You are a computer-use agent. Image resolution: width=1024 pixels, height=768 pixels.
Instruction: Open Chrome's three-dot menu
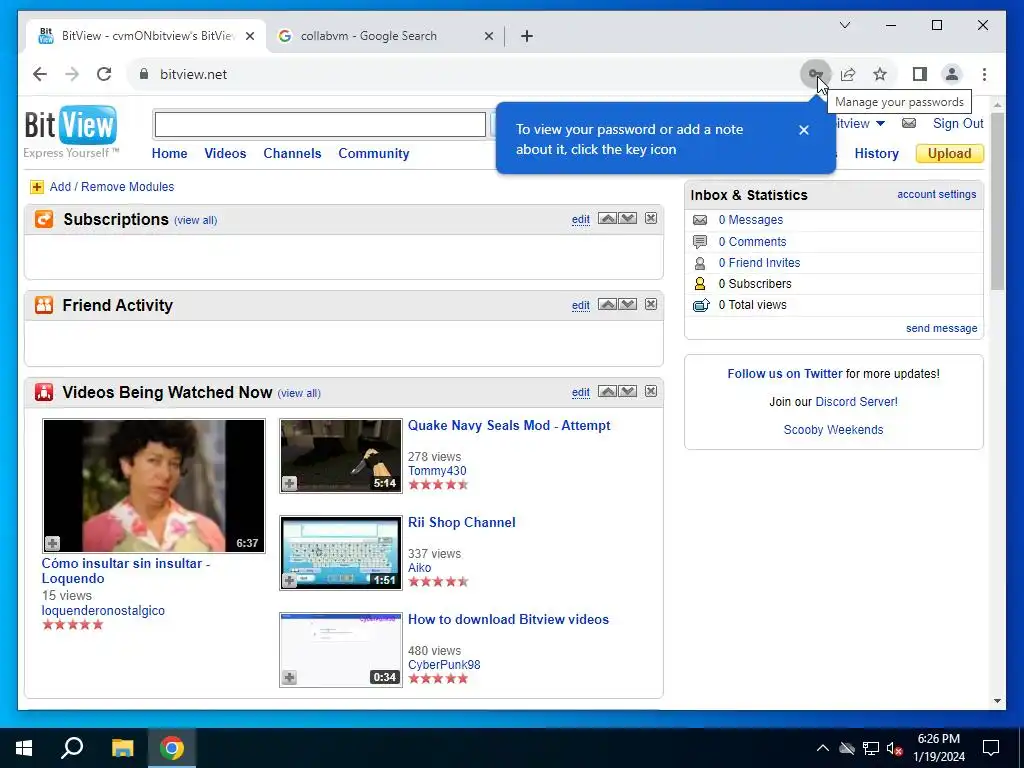pos(984,74)
